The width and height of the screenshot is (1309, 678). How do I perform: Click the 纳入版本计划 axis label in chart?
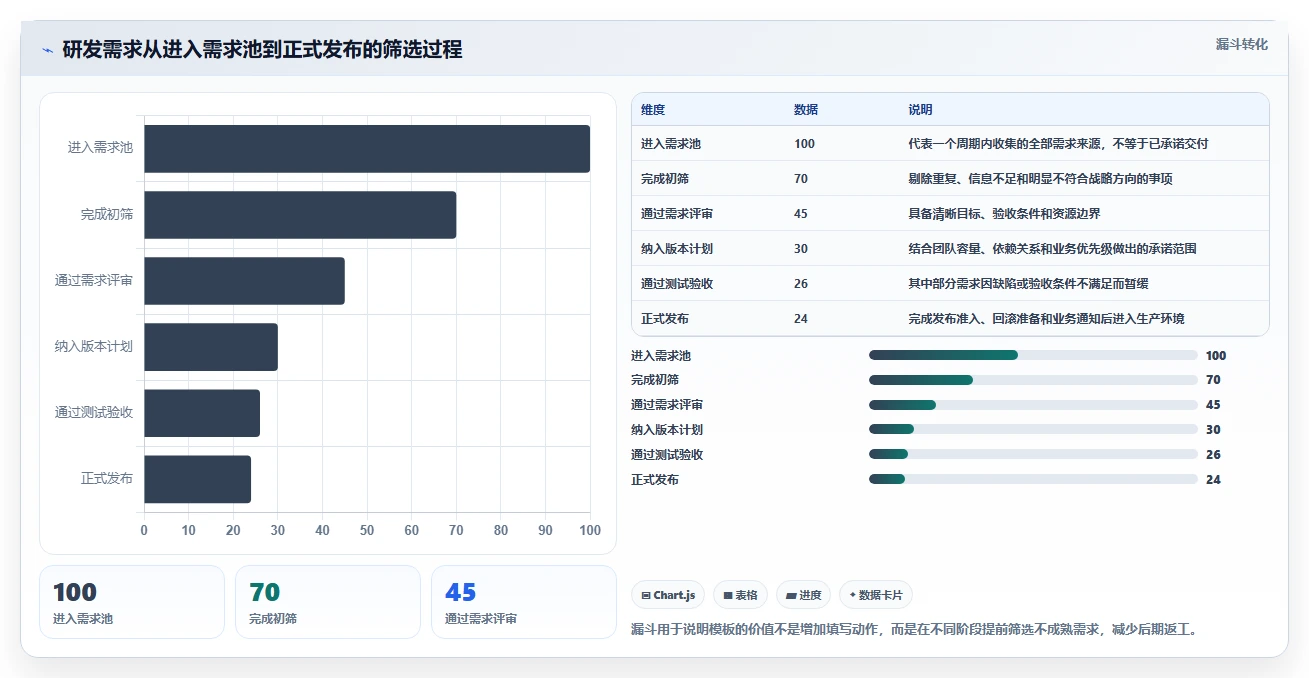click(94, 346)
